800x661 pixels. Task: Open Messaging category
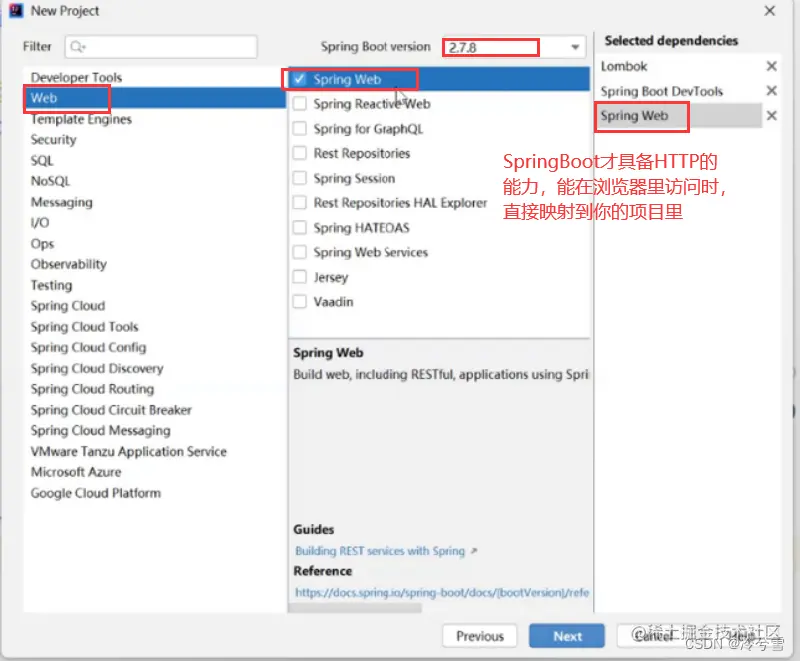(62, 202)
